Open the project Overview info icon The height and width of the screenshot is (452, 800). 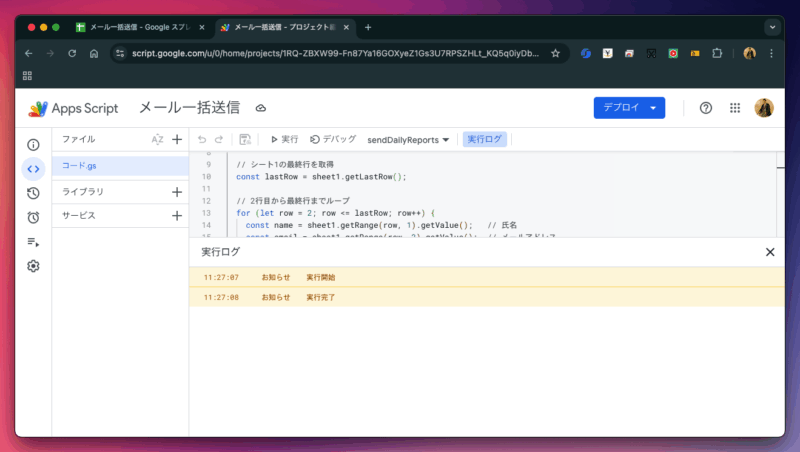click(x=33, y=145)
